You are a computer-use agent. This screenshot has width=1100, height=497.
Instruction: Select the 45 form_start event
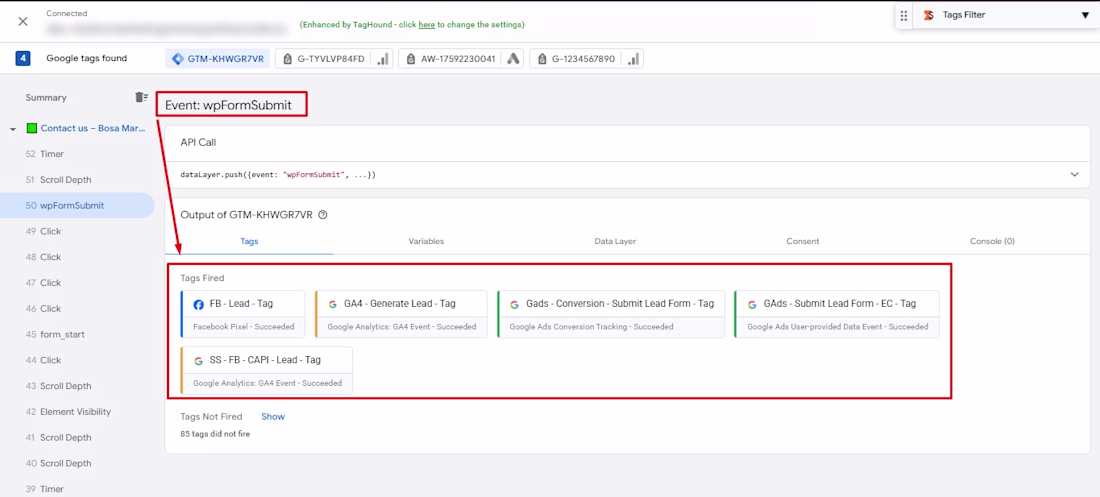pos(63,335)
